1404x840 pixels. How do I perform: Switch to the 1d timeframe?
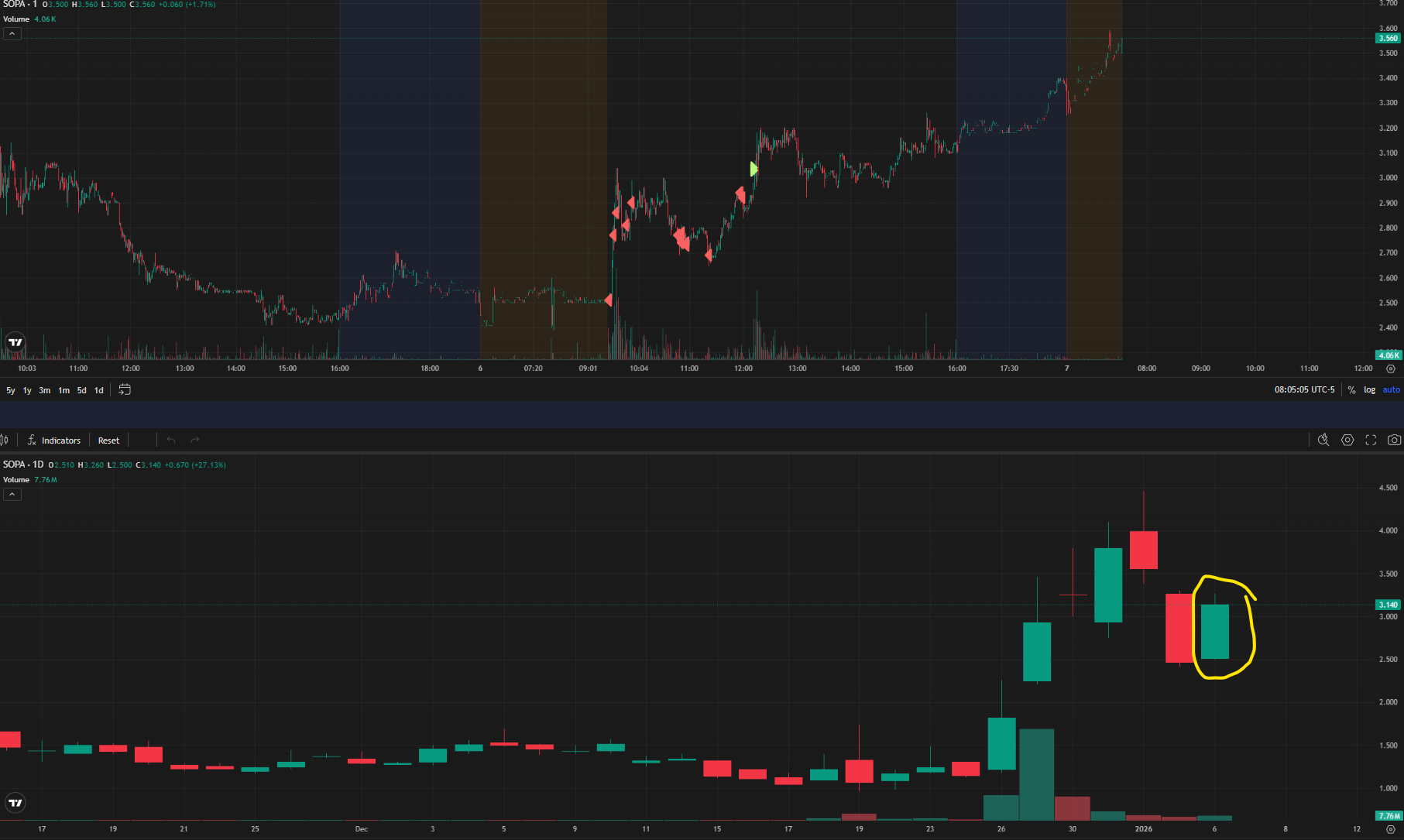[98, 390]
